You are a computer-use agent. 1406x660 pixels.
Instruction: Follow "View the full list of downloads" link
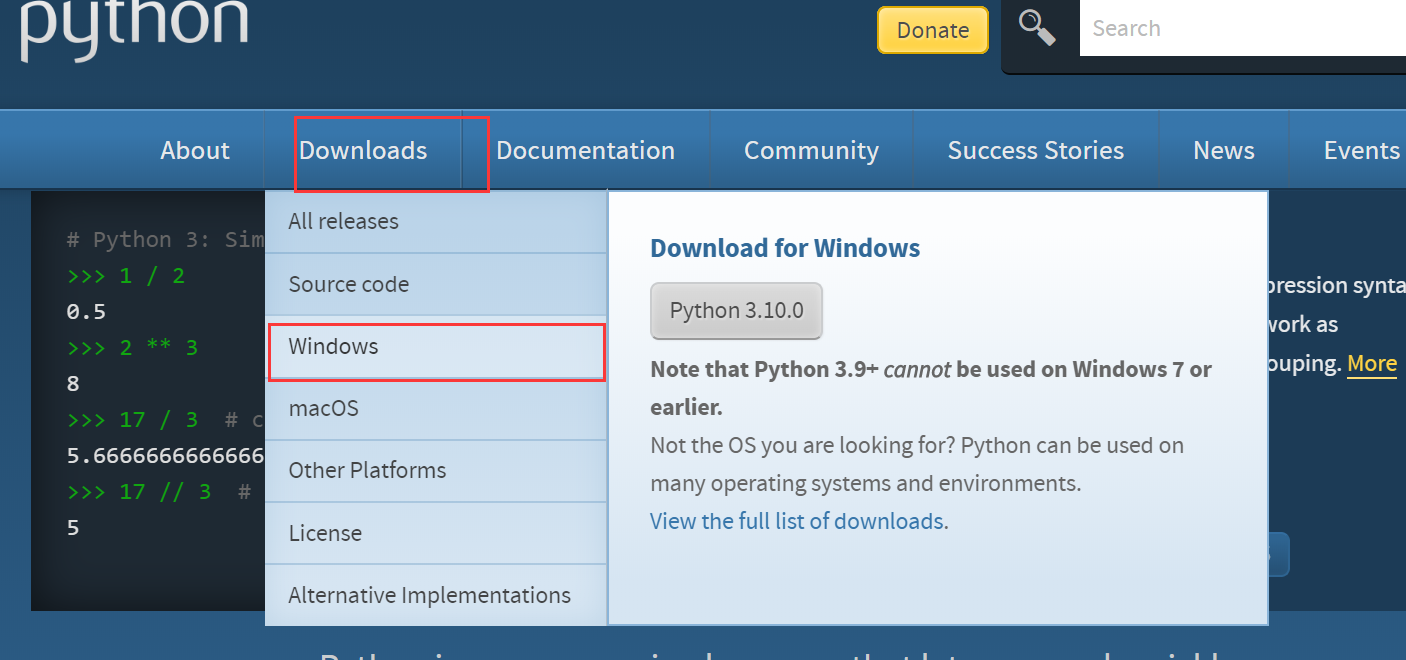click(798, 521)
